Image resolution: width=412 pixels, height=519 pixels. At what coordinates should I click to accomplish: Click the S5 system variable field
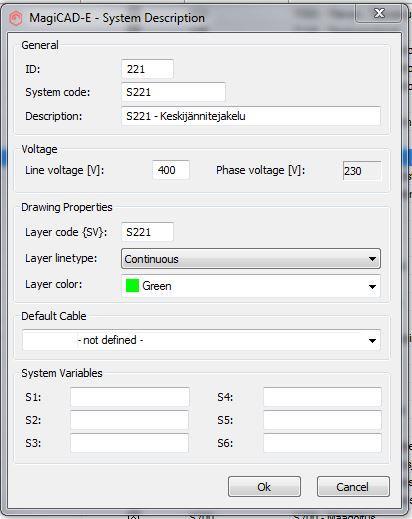point(322,420)
